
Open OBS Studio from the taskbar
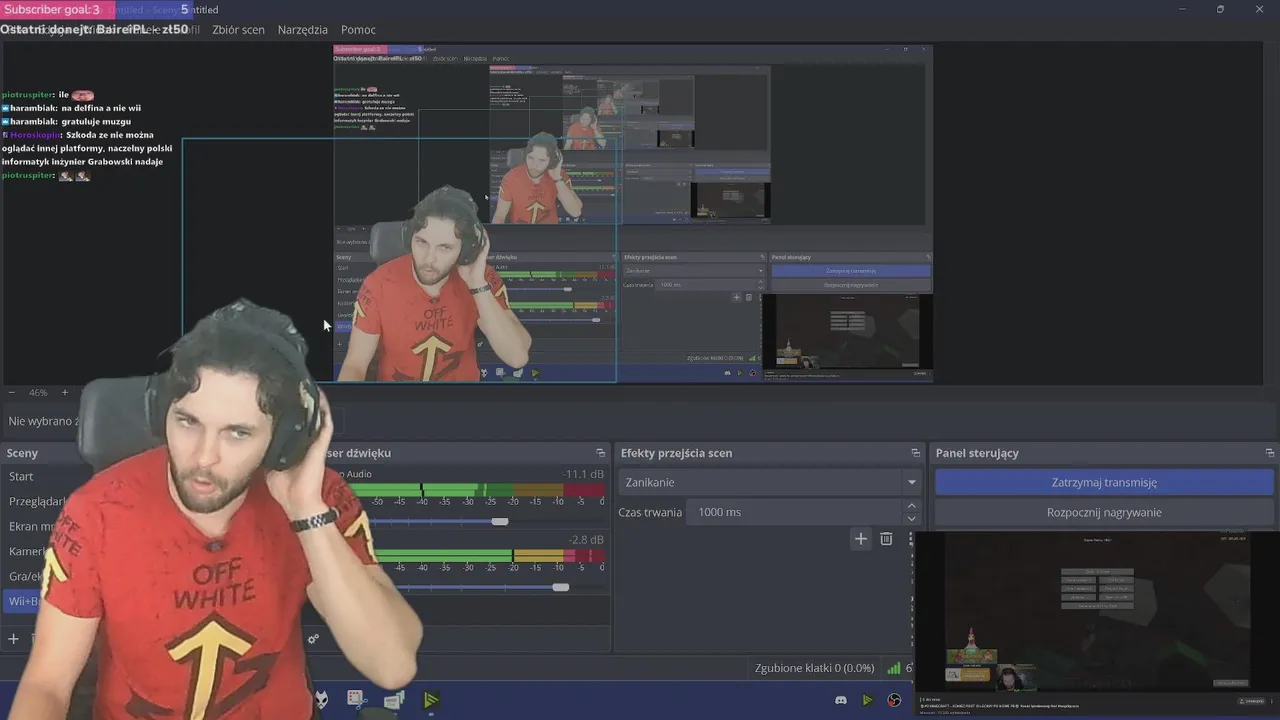[894, 700]
